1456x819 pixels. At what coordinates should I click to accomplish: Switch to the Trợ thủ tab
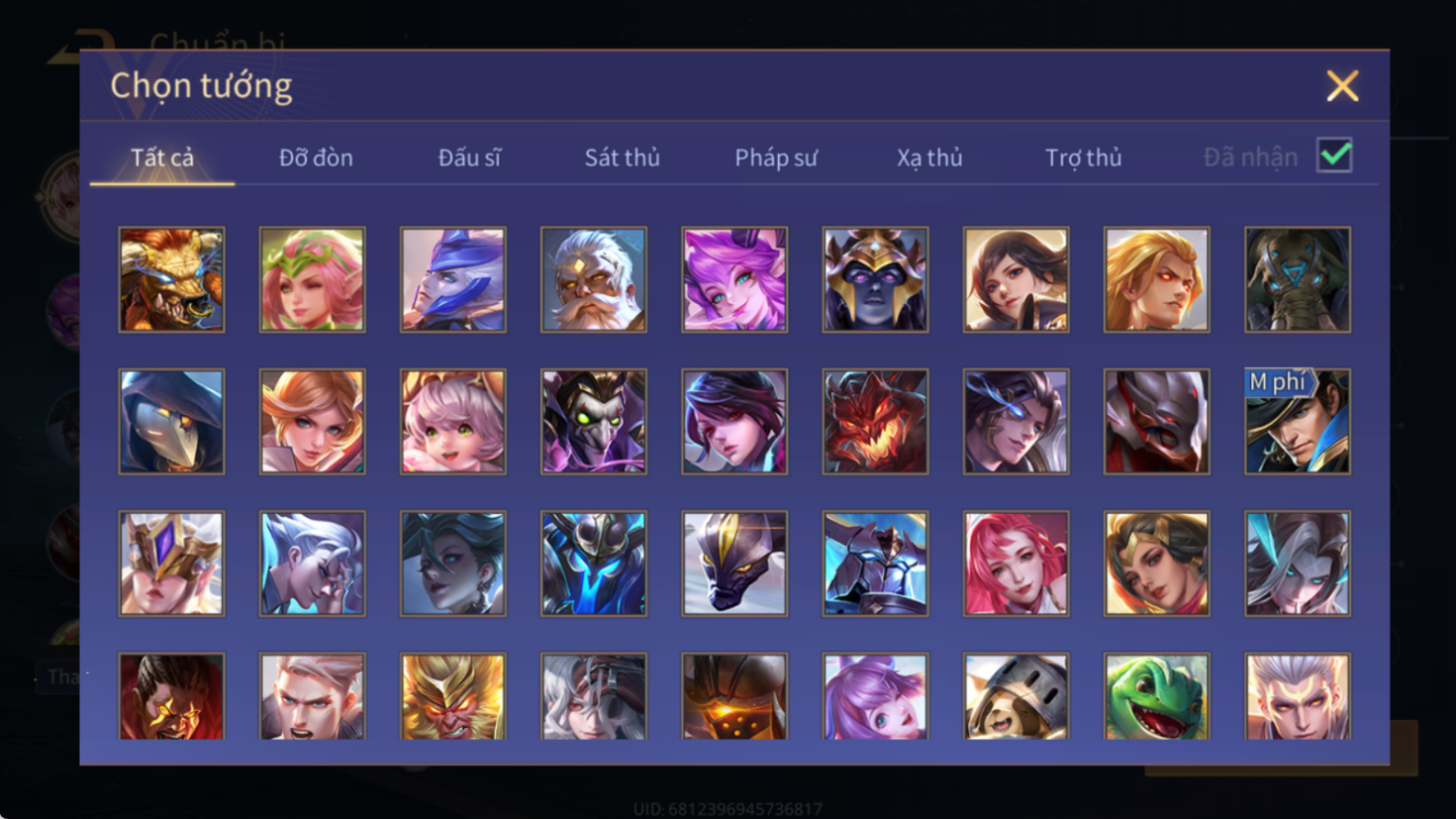pos(1084,157)
